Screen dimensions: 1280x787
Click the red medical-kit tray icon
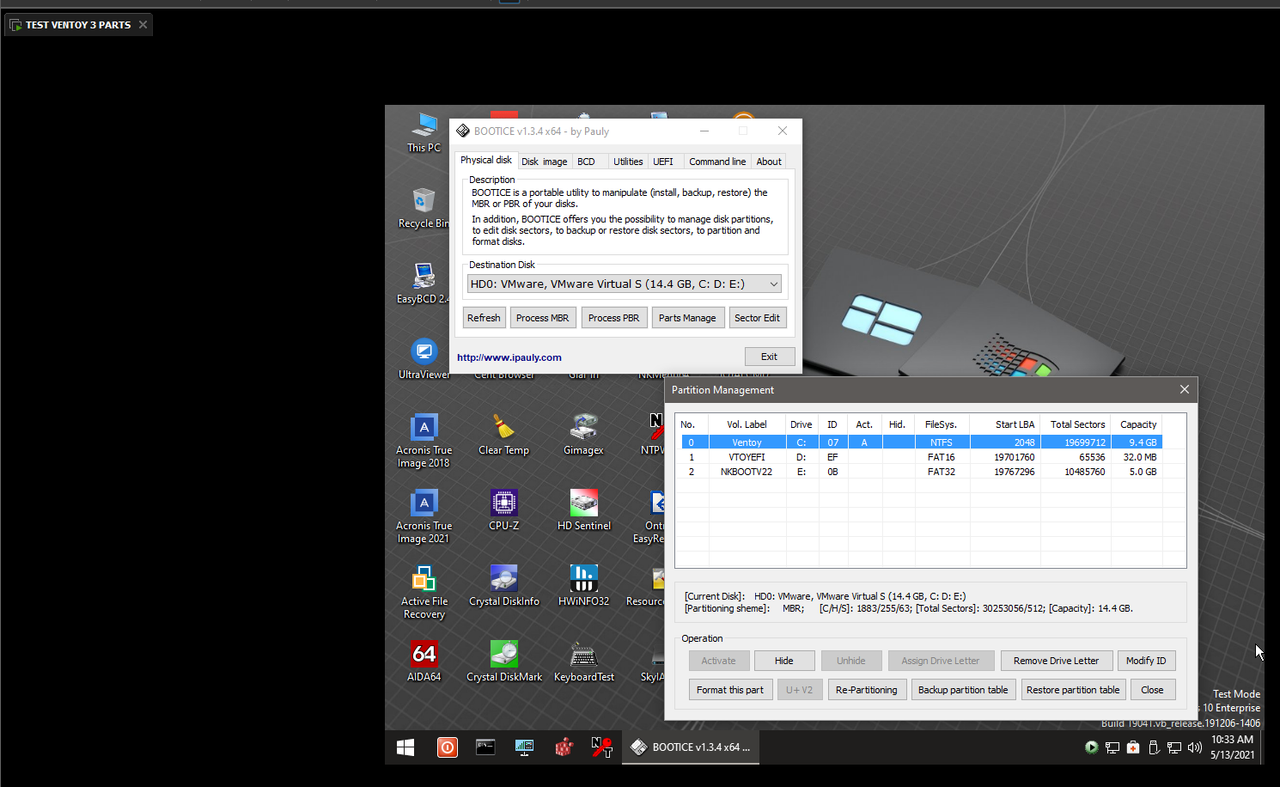coord(1132,747)
